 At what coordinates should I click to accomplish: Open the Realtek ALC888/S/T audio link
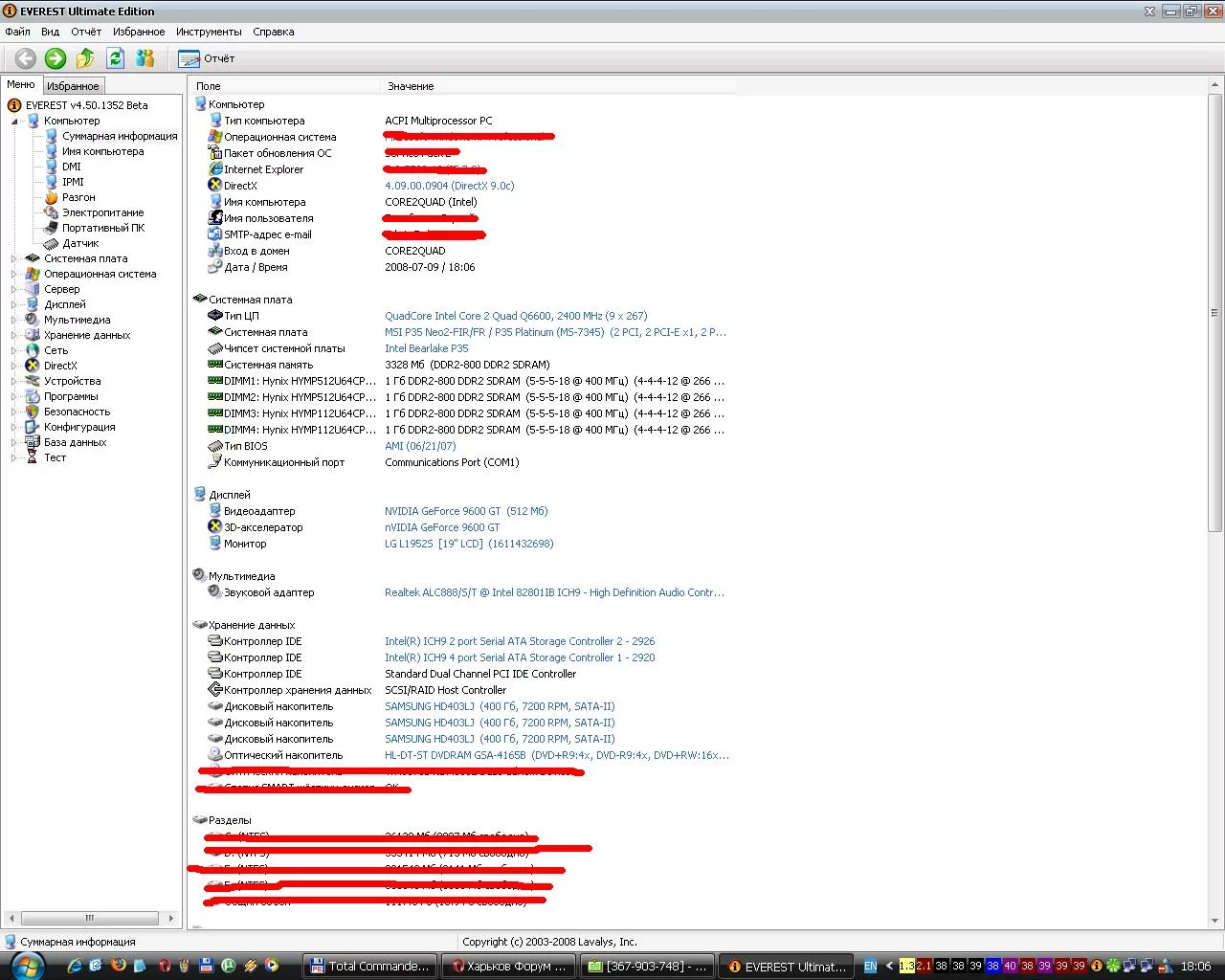554,592
